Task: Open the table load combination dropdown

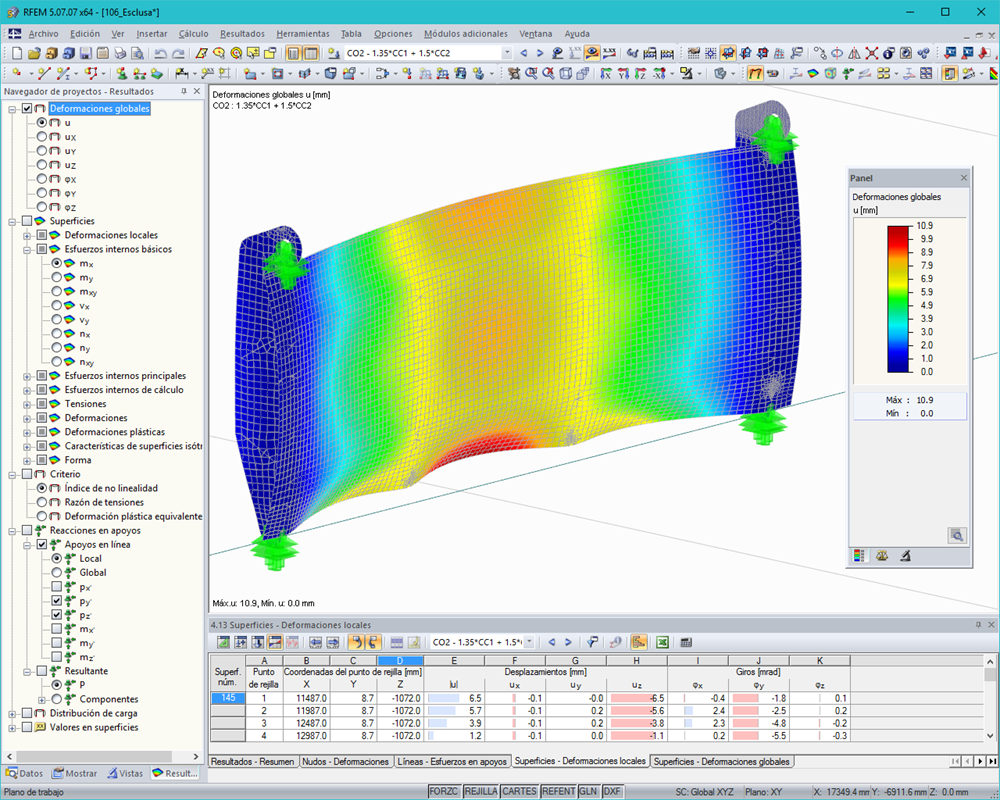Action: tap(529, 642)
